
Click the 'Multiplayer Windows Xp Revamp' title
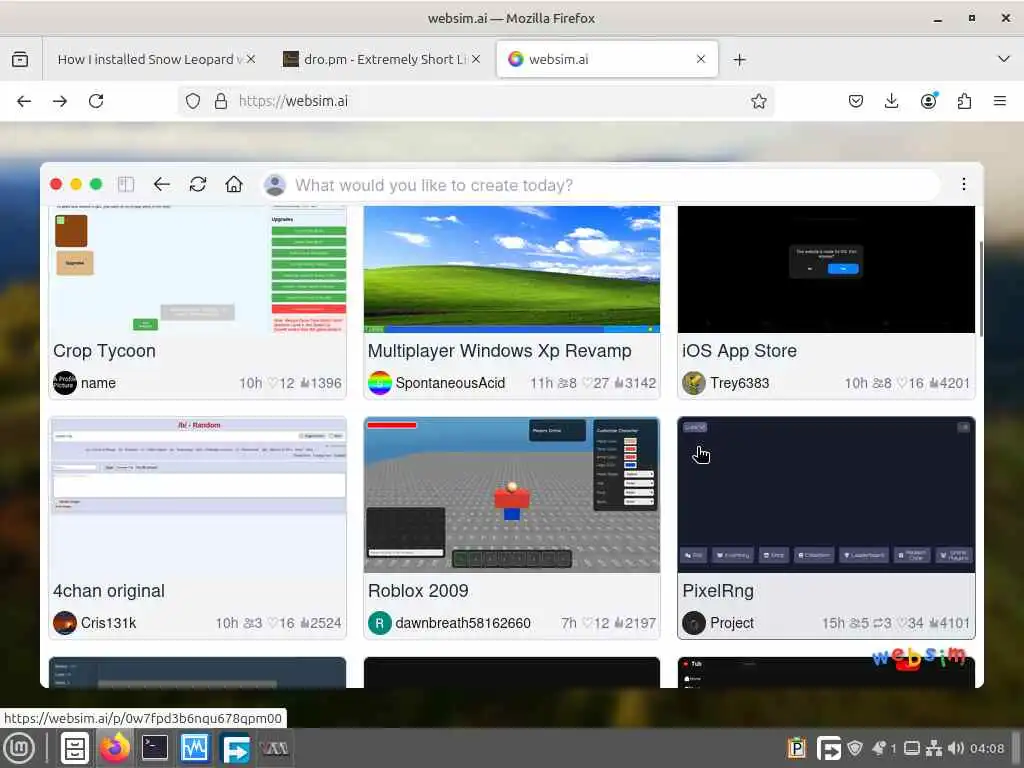[500, 351]
